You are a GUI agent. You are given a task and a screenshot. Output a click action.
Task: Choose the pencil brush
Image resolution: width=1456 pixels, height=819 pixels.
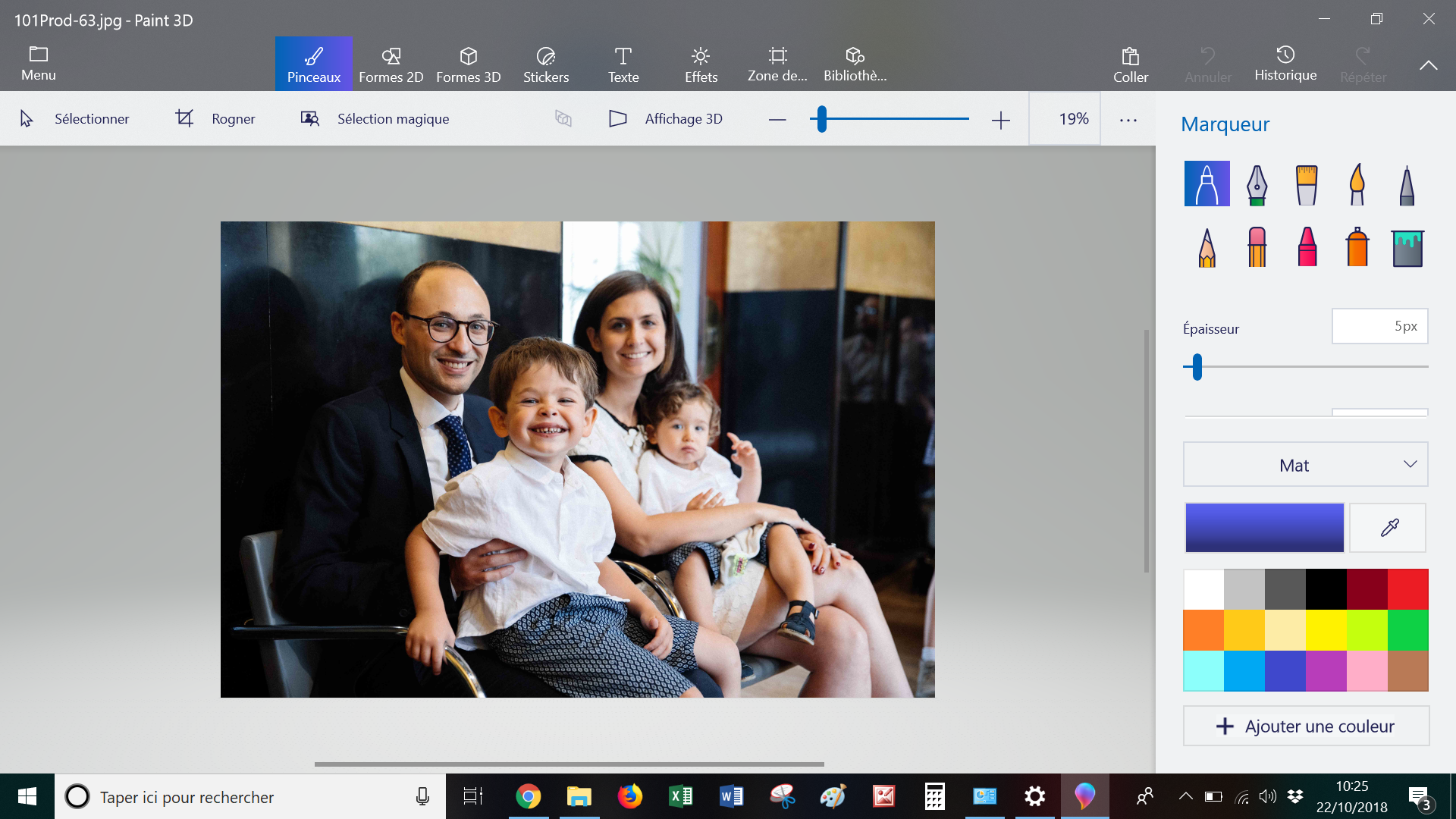point(1207,247)
